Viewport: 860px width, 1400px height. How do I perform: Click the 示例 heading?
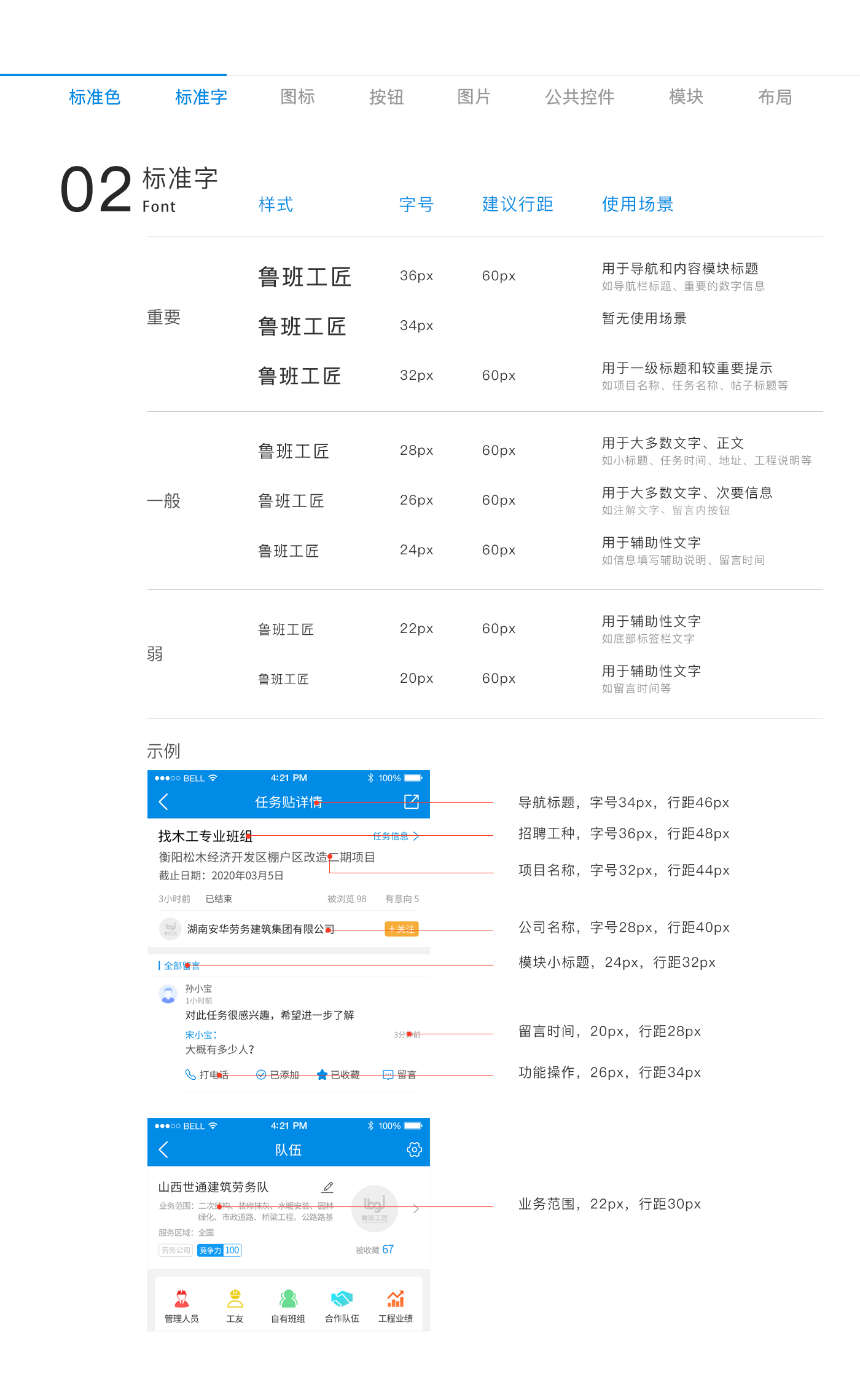coord(163,750)
